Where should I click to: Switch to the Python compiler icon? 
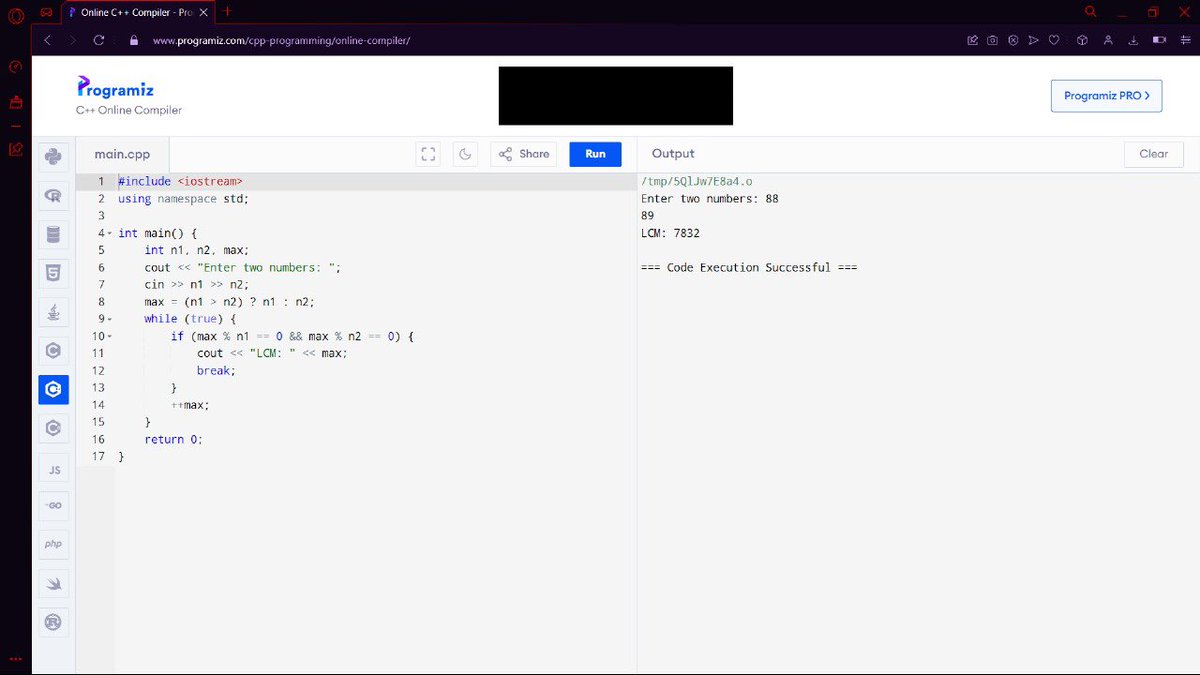(x=54, y=156)
